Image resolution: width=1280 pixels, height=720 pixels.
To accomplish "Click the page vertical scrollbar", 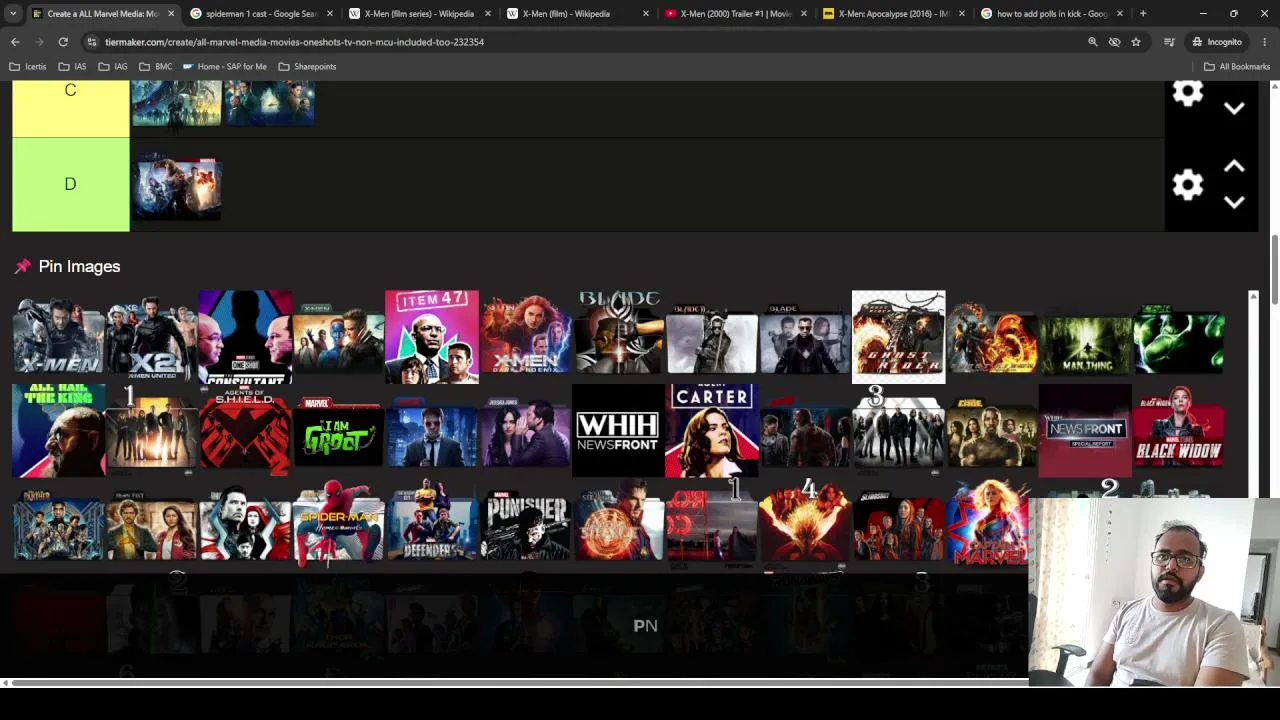I will click(x=1274, y=270).
